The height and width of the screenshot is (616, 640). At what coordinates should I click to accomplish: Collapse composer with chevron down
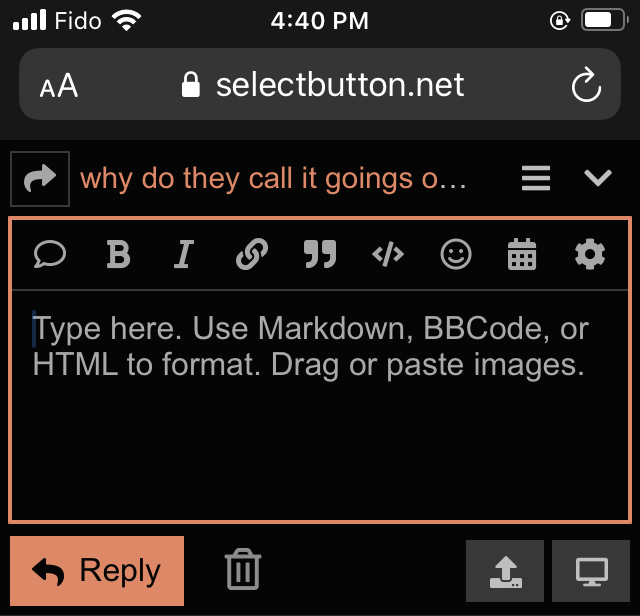click(x=597, y=179)
